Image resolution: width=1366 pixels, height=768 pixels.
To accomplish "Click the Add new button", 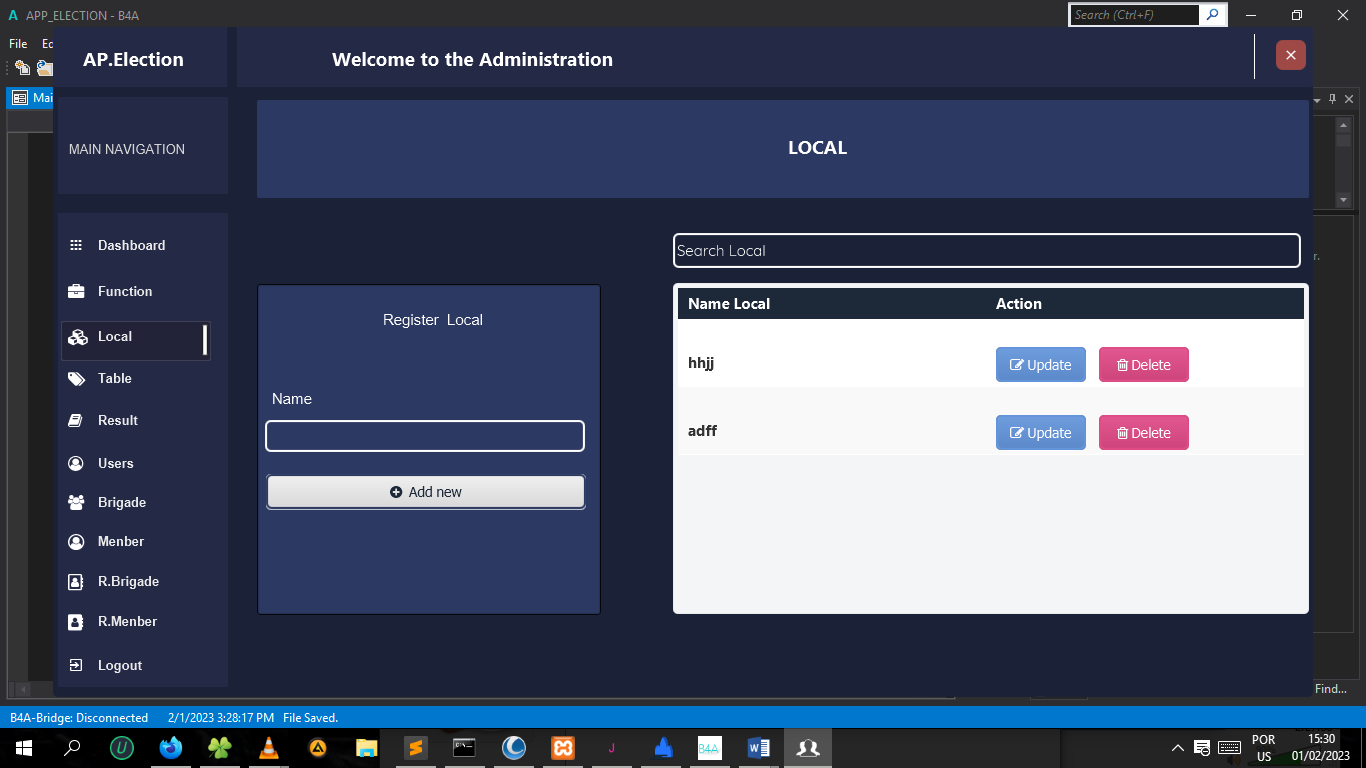I will click(426, 492).
